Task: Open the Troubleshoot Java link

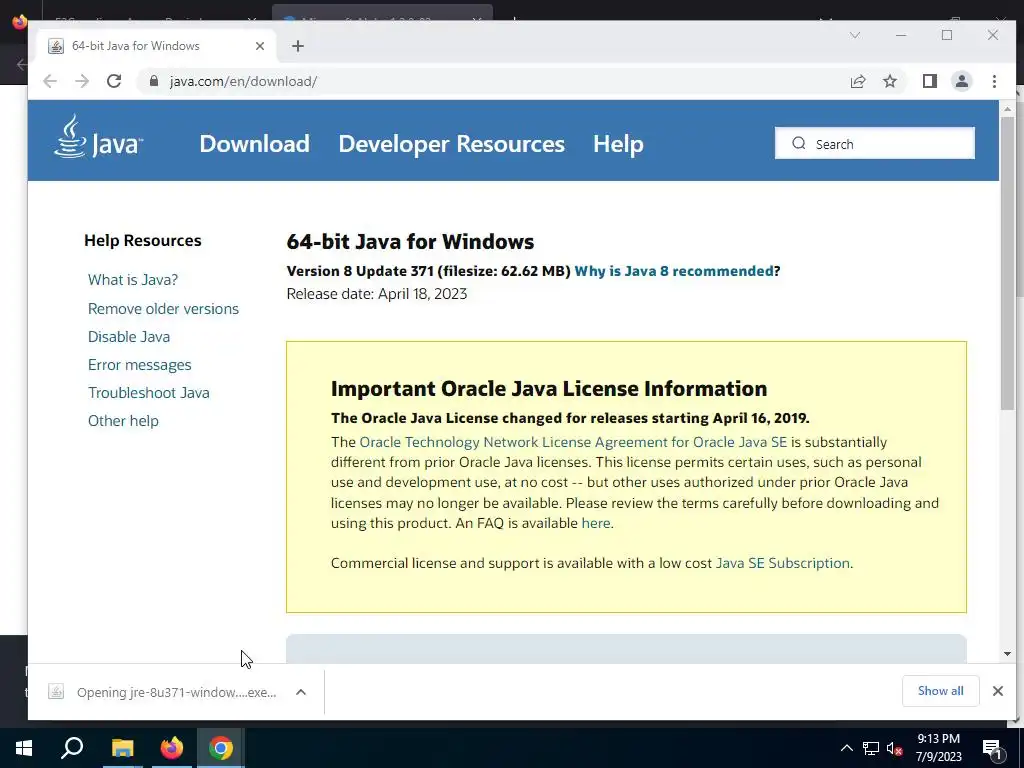Action: coord(149,392)
